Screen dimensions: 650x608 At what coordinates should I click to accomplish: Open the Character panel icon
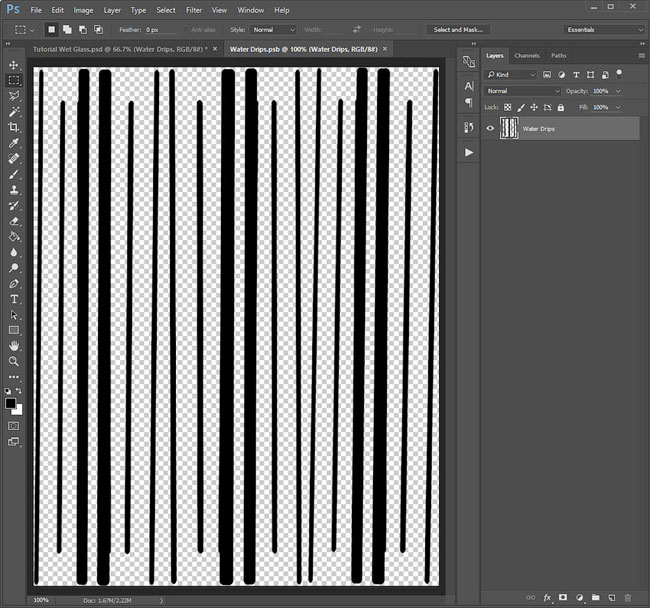pyautogui.click(x=469, y=86)
